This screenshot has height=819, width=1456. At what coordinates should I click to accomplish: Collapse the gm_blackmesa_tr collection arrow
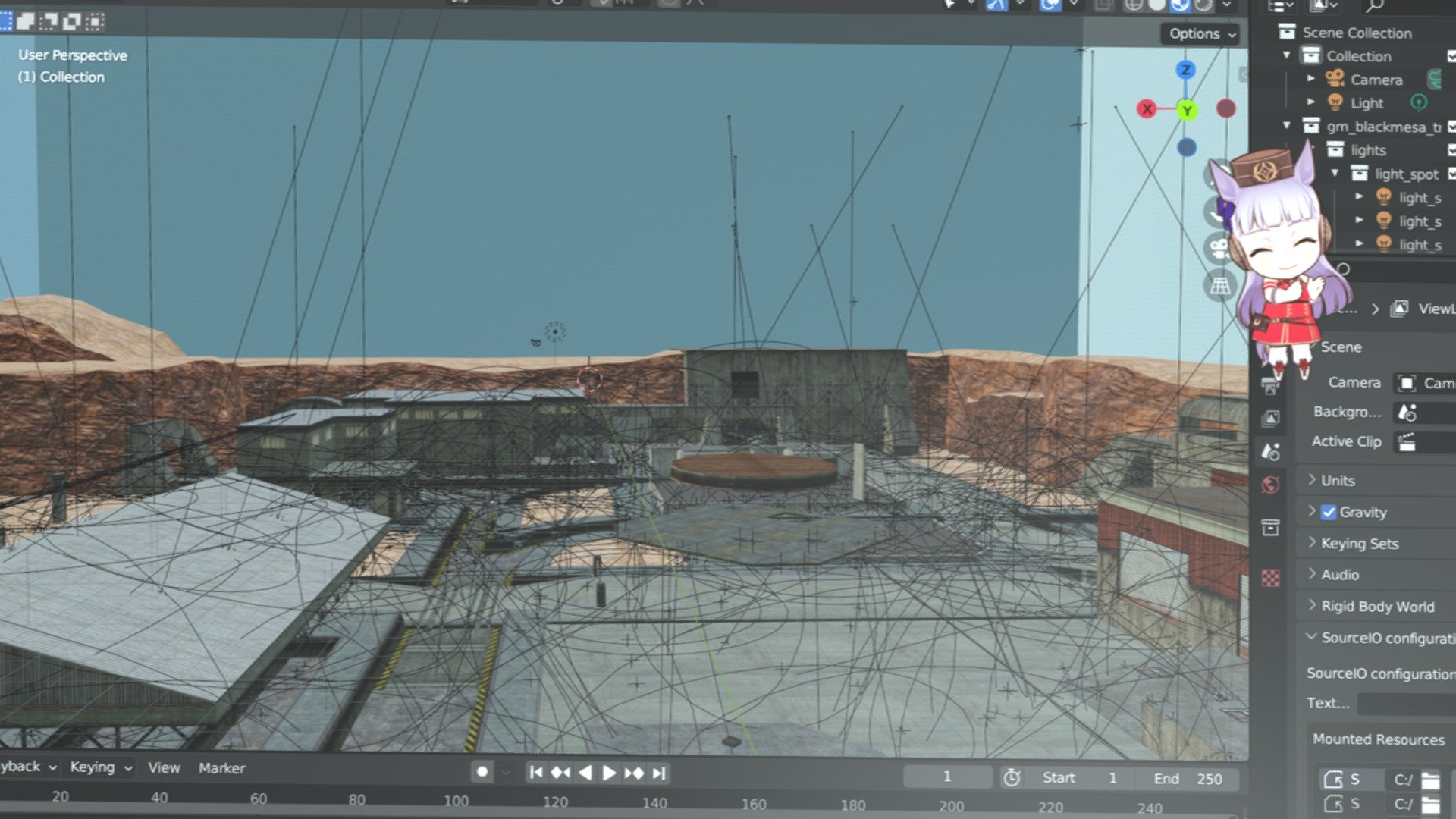click(1287, 126)
